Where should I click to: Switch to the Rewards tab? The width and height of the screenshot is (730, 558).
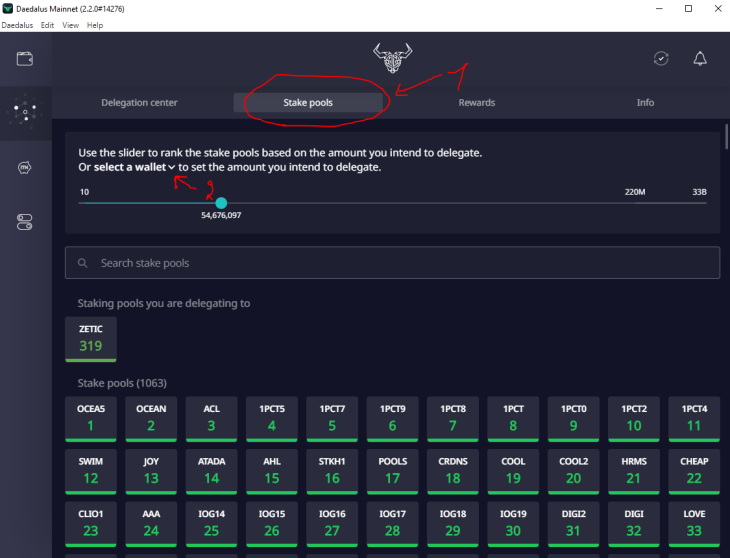(x=477, y=102)
